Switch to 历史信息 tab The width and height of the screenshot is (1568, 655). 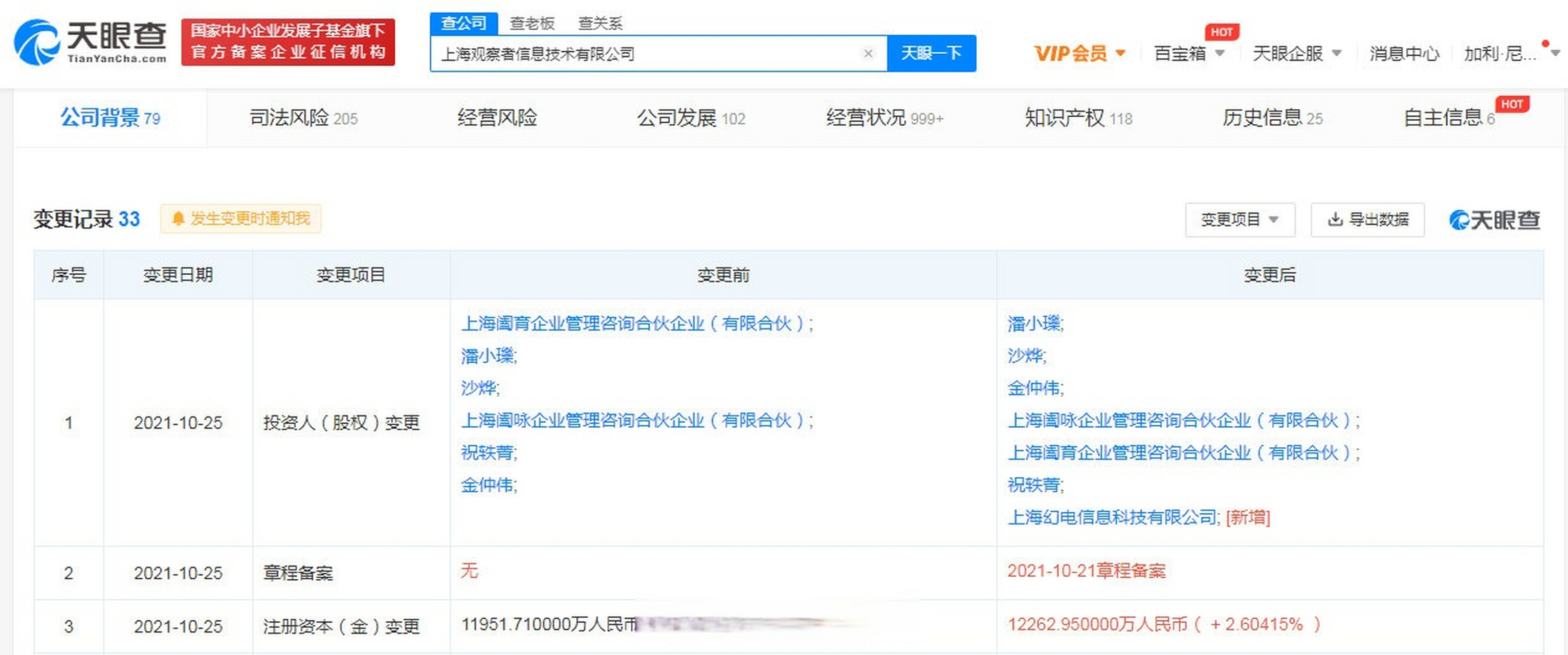point(1272,118)
